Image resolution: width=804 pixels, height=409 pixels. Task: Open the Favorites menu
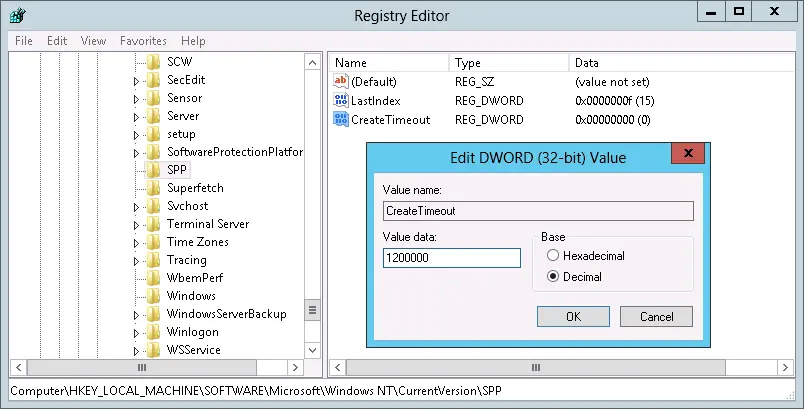click(x=143, y=40)
